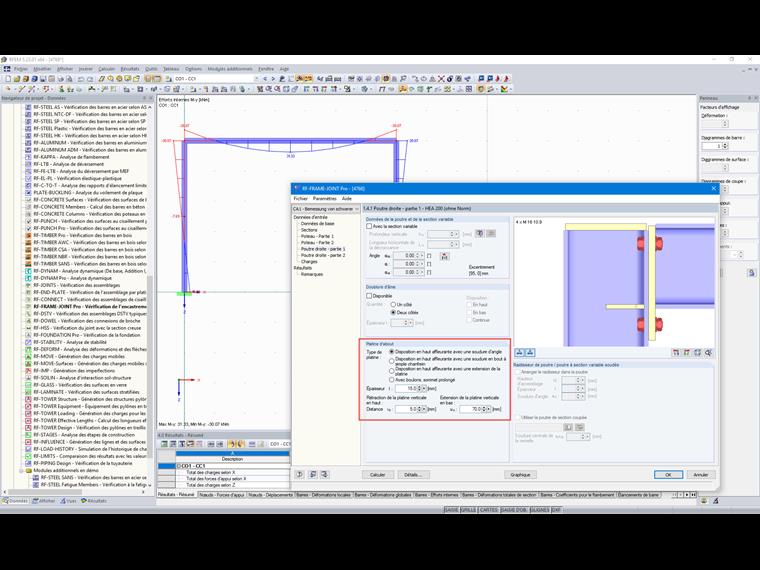
Task: Click the Épaisseur 15.0 input field
Action: (406, 389)
